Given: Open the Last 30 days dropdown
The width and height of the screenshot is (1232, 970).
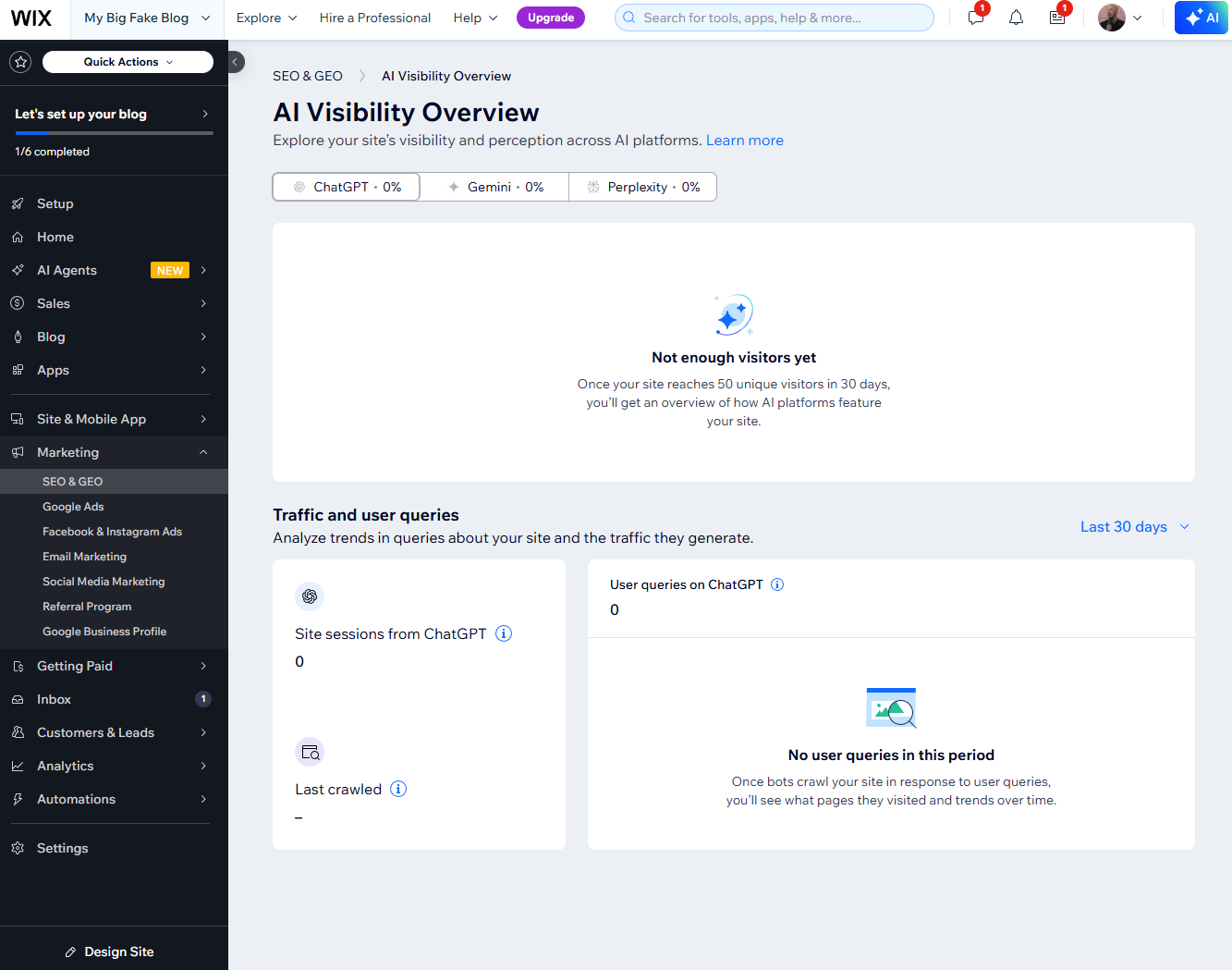Looking at the screenshot, I should [x=1134, y=526].
